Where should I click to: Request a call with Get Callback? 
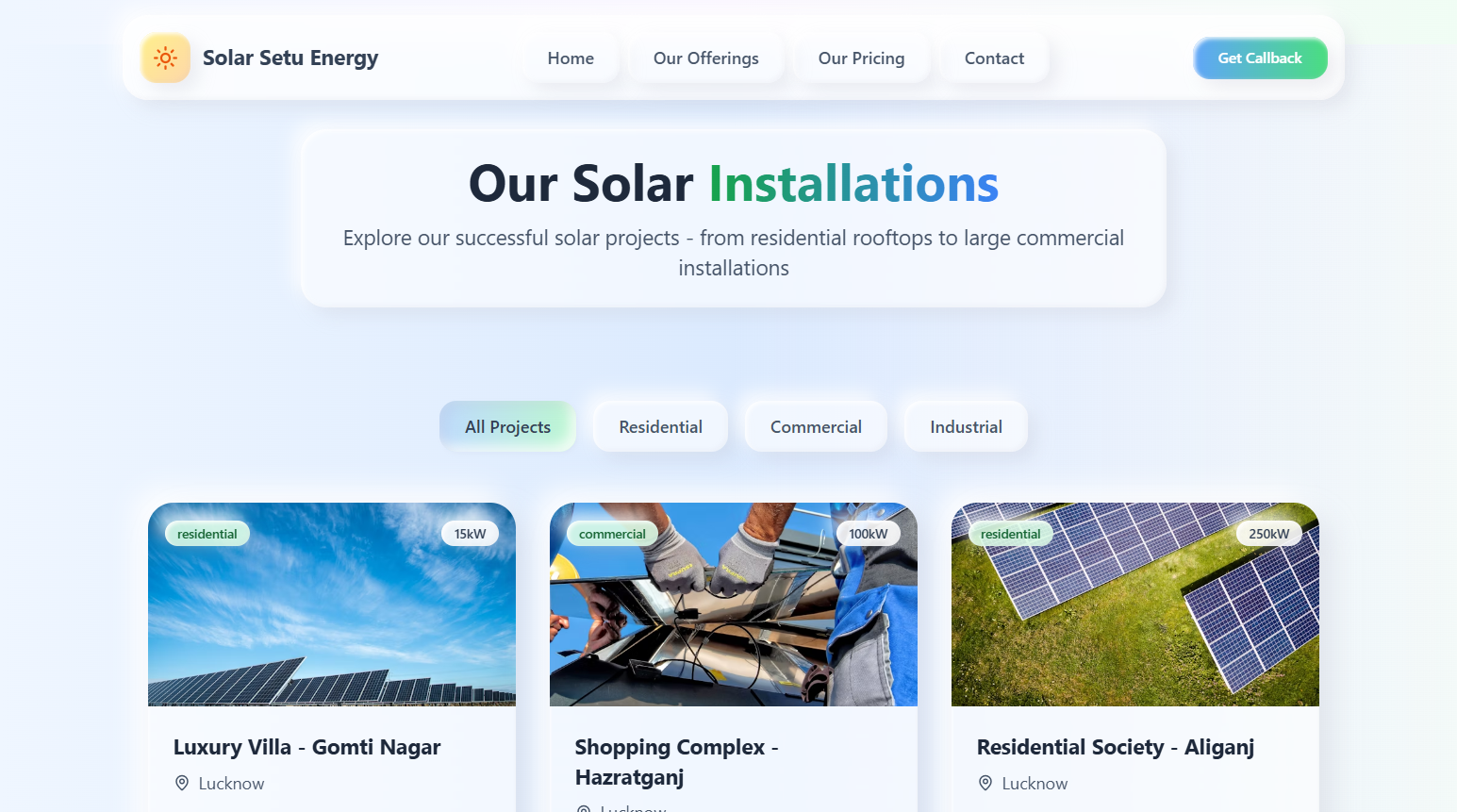1260,58
